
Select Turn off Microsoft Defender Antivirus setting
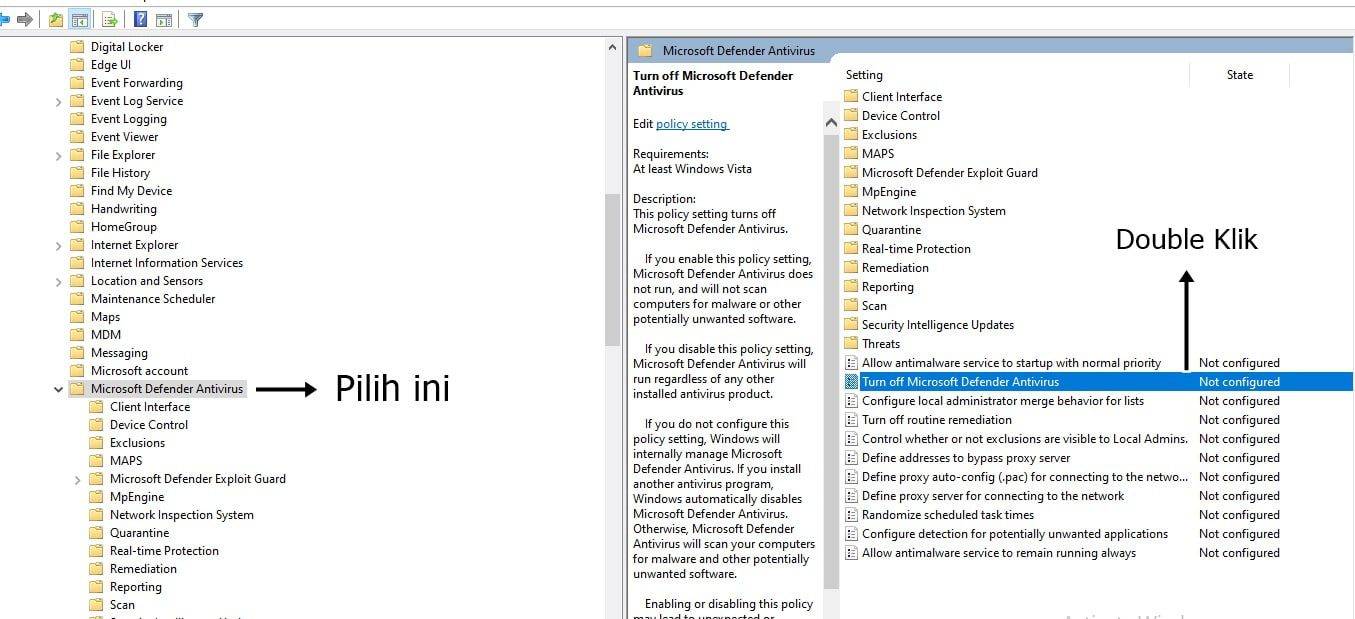point(960,382)
